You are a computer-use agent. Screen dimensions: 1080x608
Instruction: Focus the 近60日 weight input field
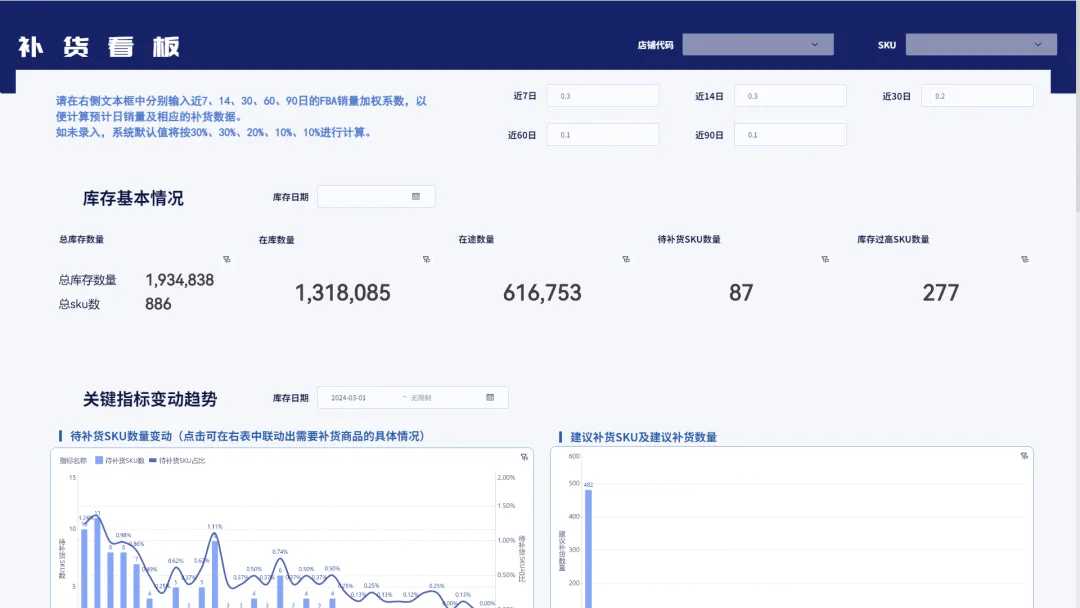(603, 135)
